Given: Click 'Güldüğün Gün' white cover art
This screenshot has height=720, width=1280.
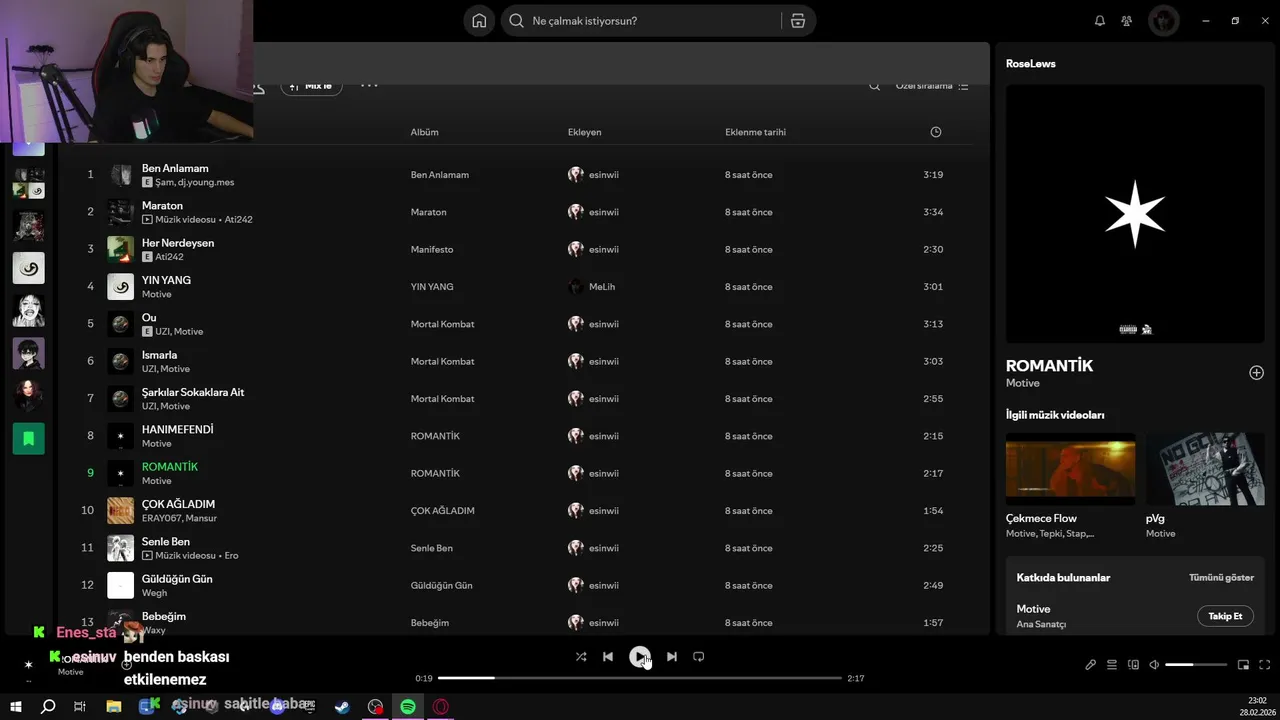Looking at the screenshot, I should pyautogui.click(x=121, y=585).
